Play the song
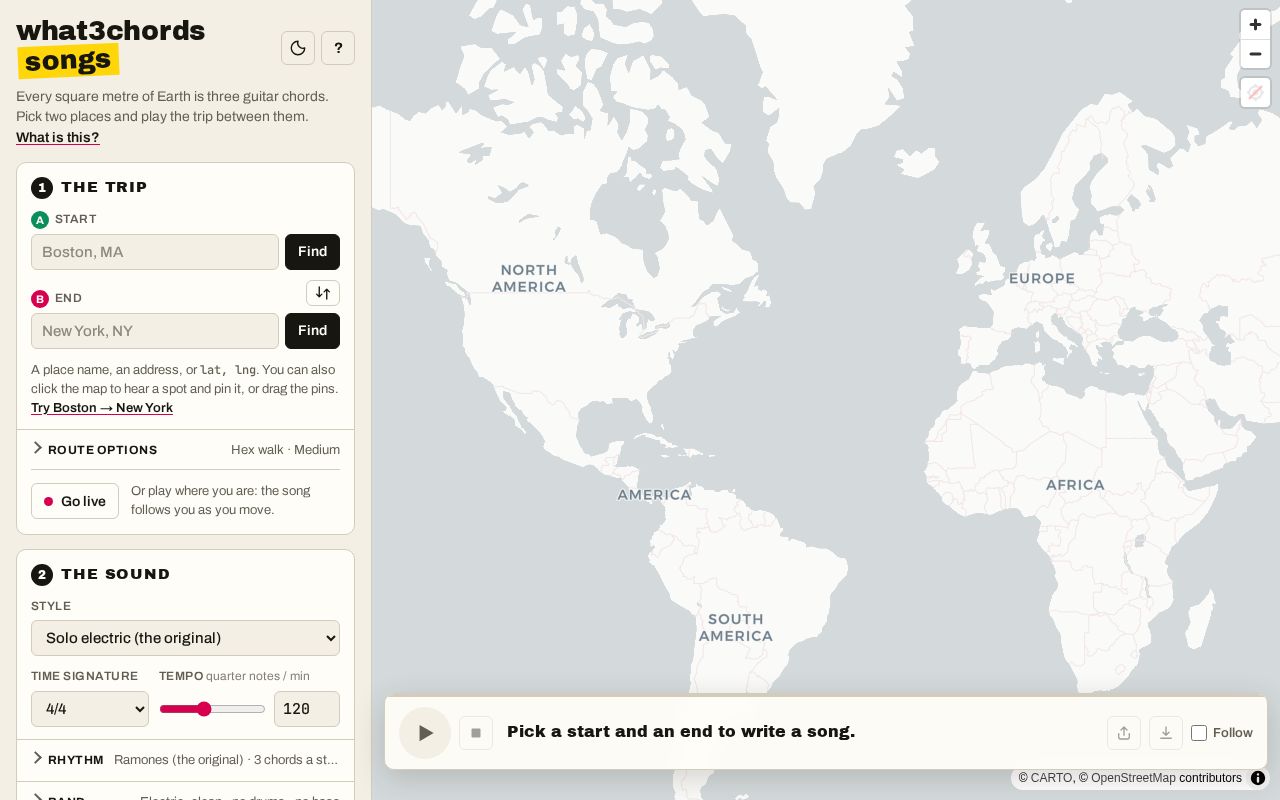The image size is (1280, 800). click(x=425, y=733)
